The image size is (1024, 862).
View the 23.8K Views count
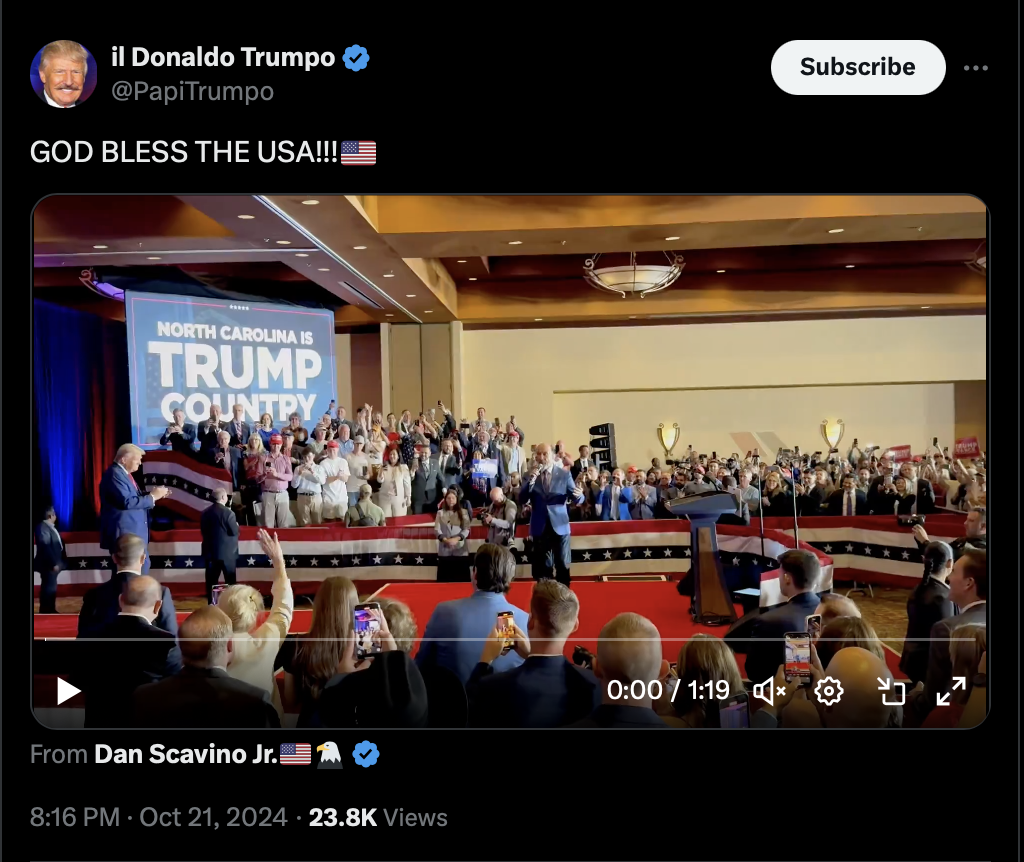(x=377, y=818)
